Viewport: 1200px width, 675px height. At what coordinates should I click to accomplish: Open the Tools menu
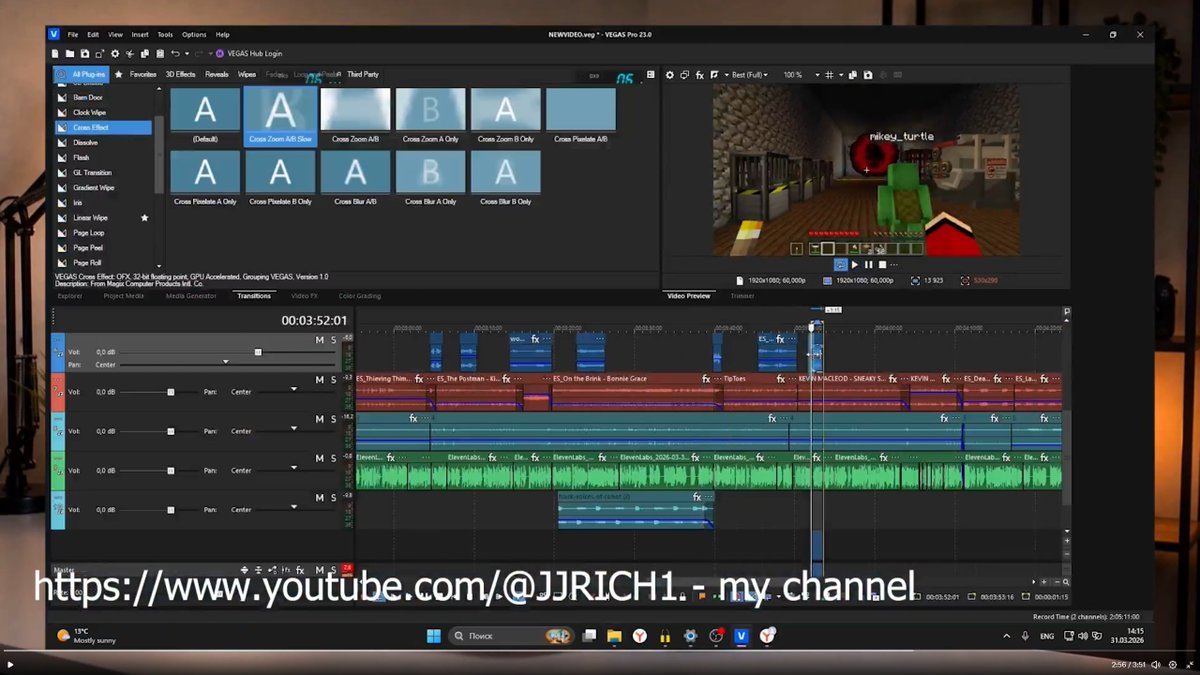165,34
